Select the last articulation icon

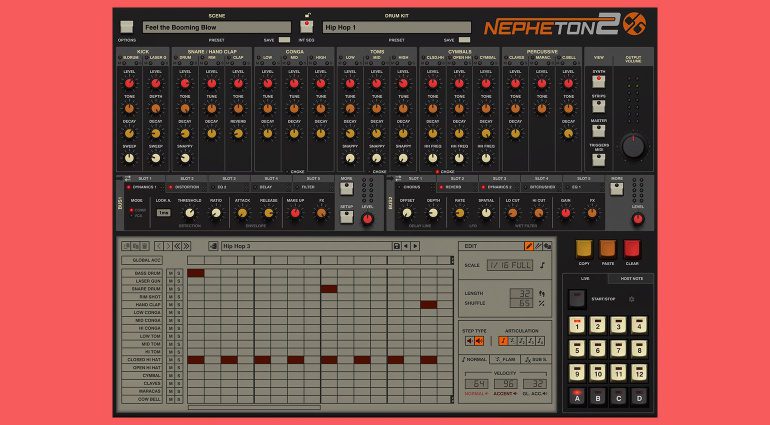click(540, 340)
